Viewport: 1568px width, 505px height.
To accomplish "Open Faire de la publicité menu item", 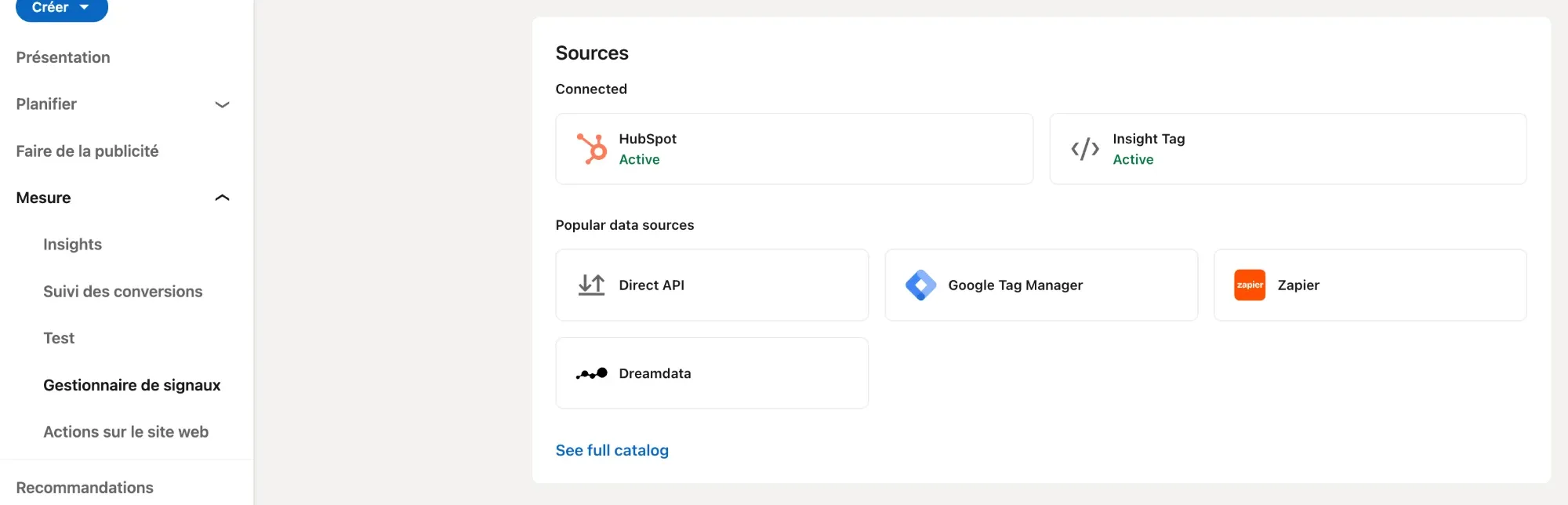I will 87,151.
